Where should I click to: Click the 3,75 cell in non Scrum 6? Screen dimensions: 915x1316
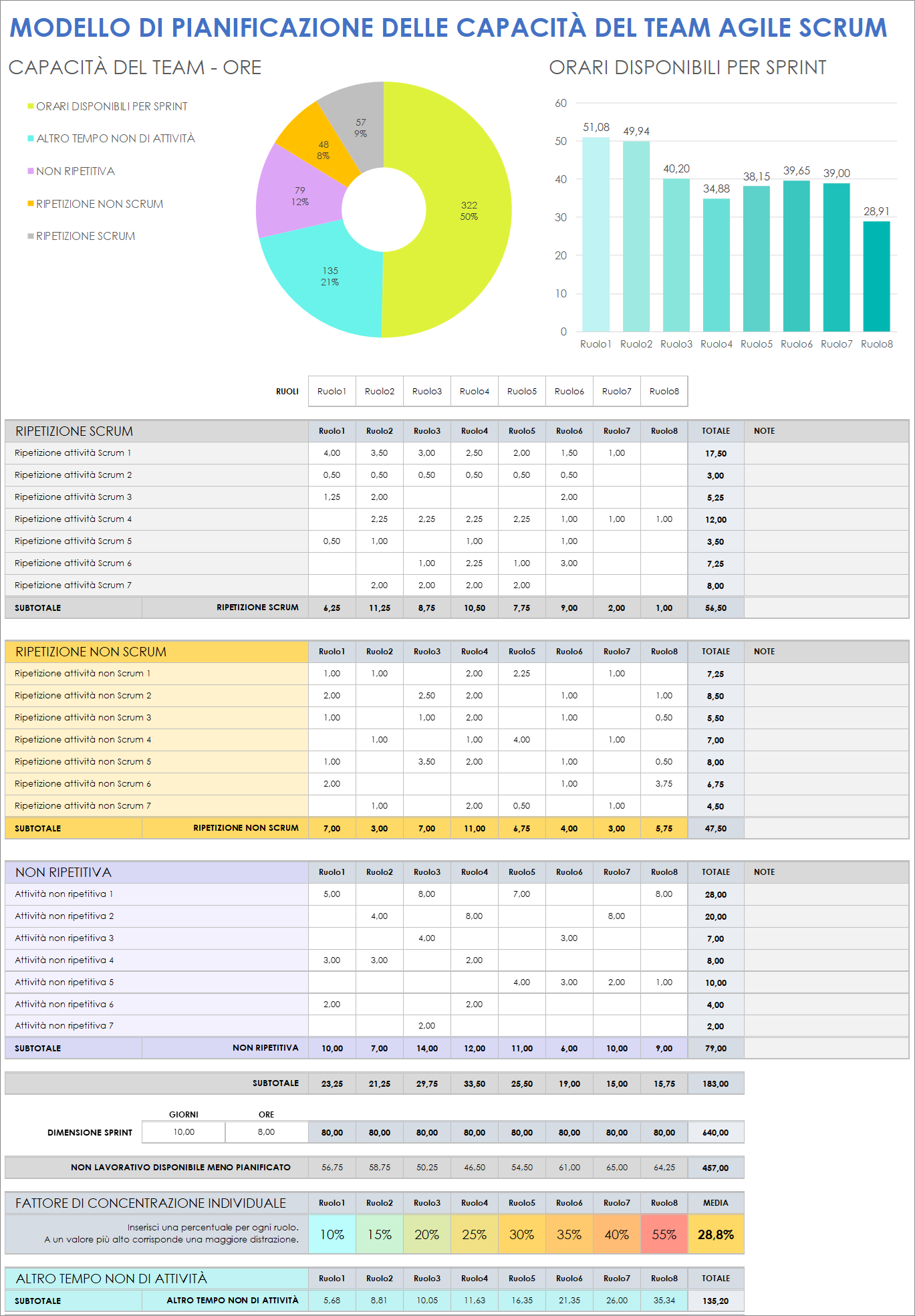point(664,783)
